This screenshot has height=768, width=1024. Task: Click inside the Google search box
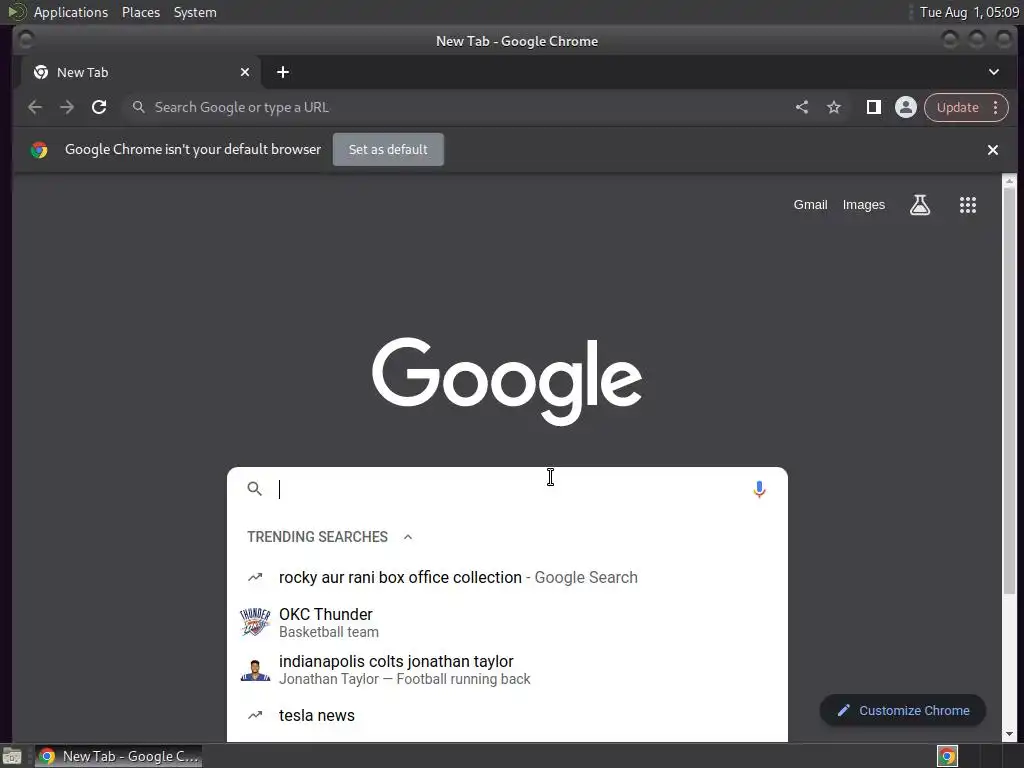click(509, 489)
